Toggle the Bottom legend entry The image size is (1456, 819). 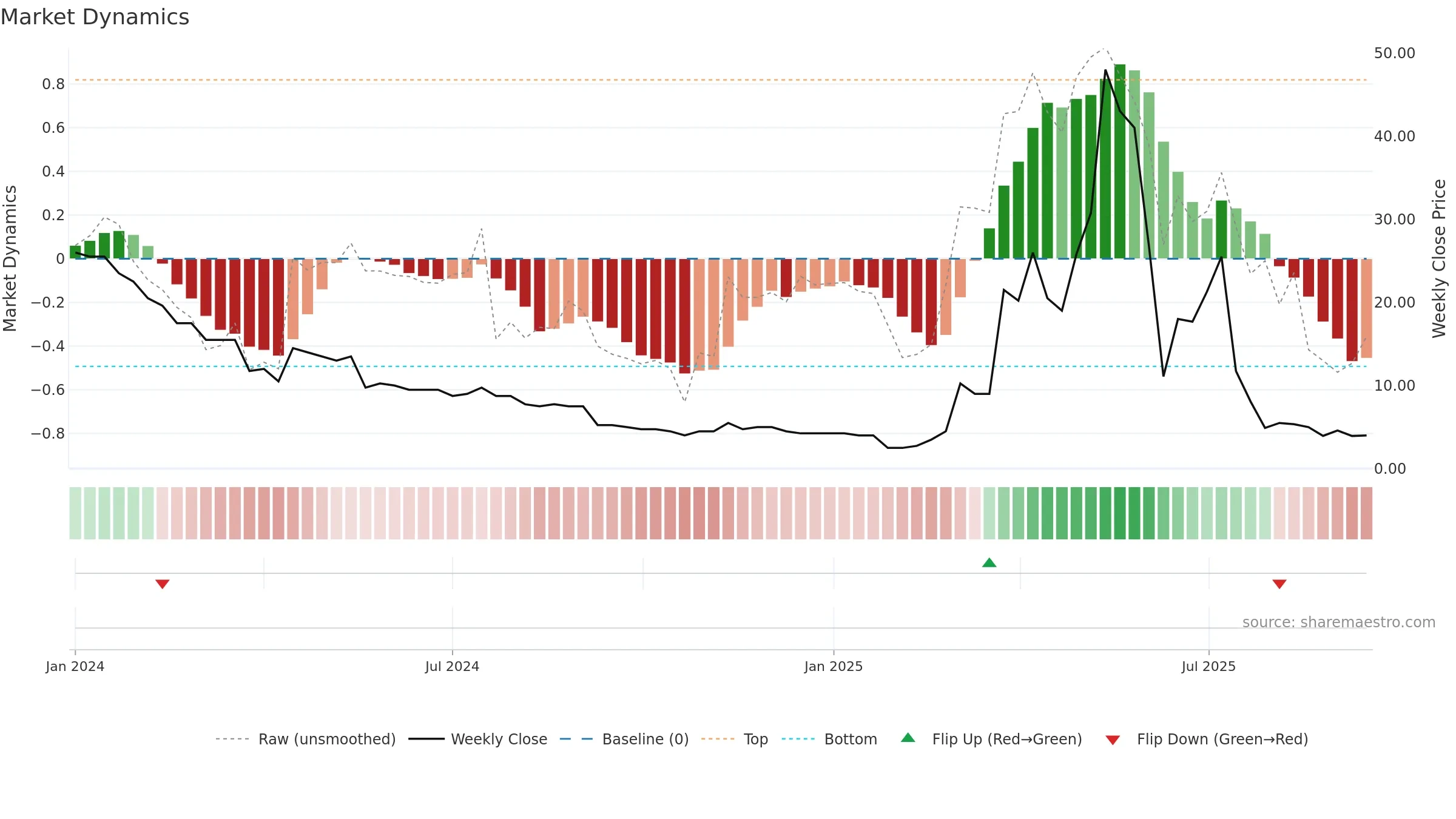point(829,739)
